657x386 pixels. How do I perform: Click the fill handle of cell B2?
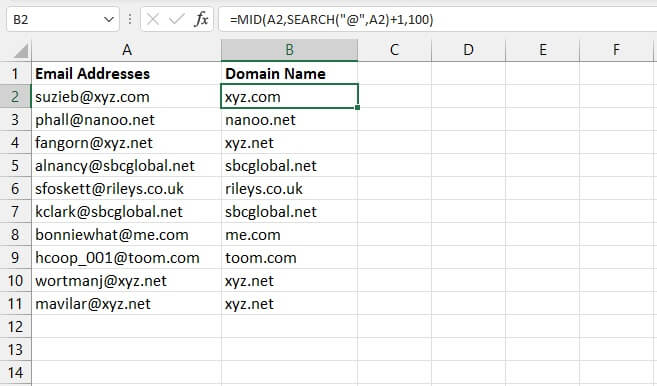[357, 108]
